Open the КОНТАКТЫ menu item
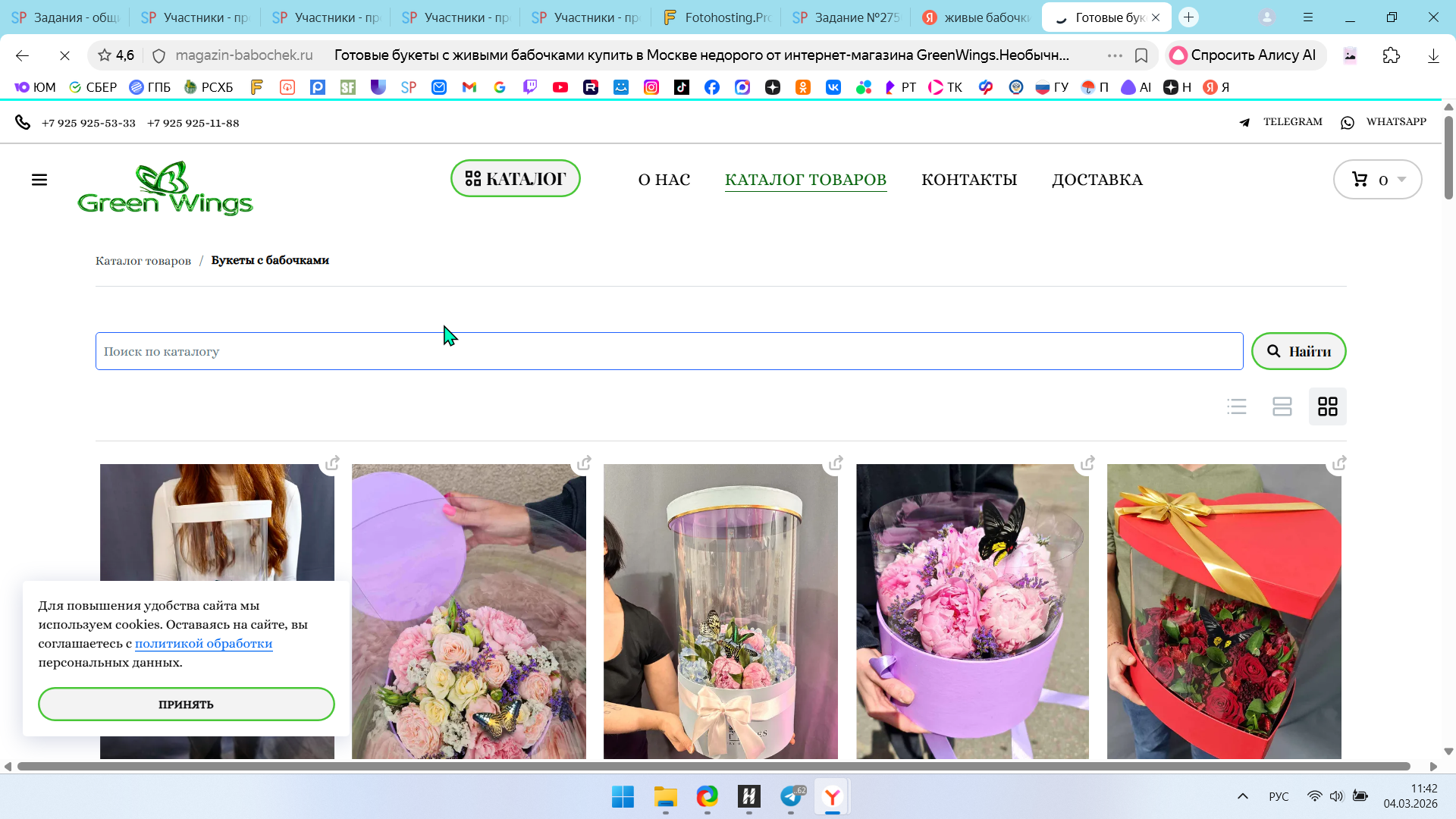 pos(968,180)
